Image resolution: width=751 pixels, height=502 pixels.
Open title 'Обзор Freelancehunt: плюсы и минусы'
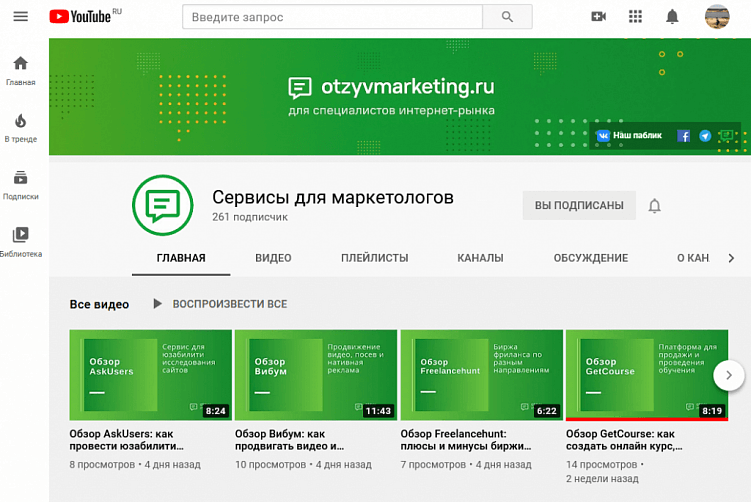(466, 440)
